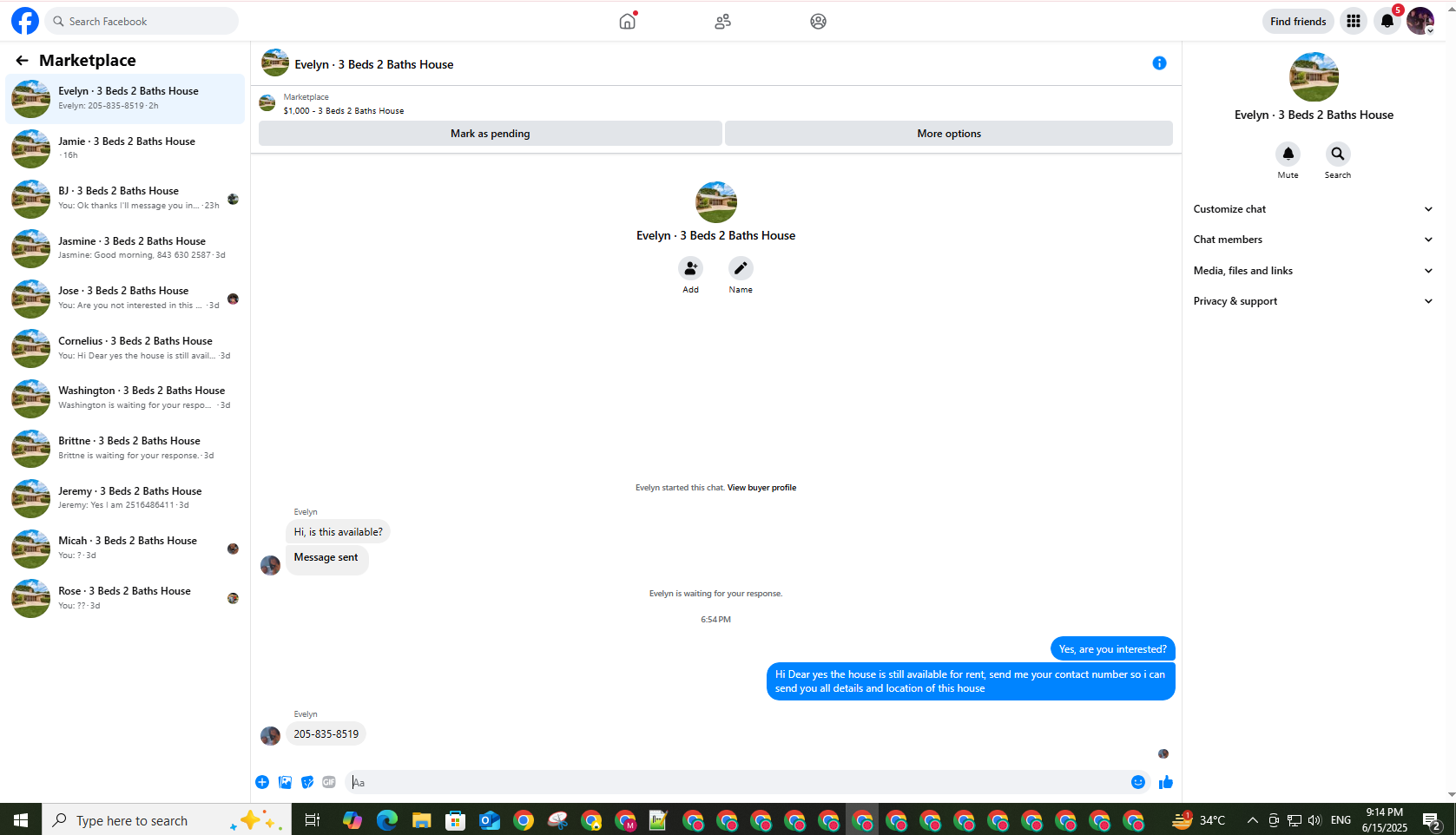Expand the Chat members section
The width and height of the screenshot is (1456, 835).
coord(1314,240)
